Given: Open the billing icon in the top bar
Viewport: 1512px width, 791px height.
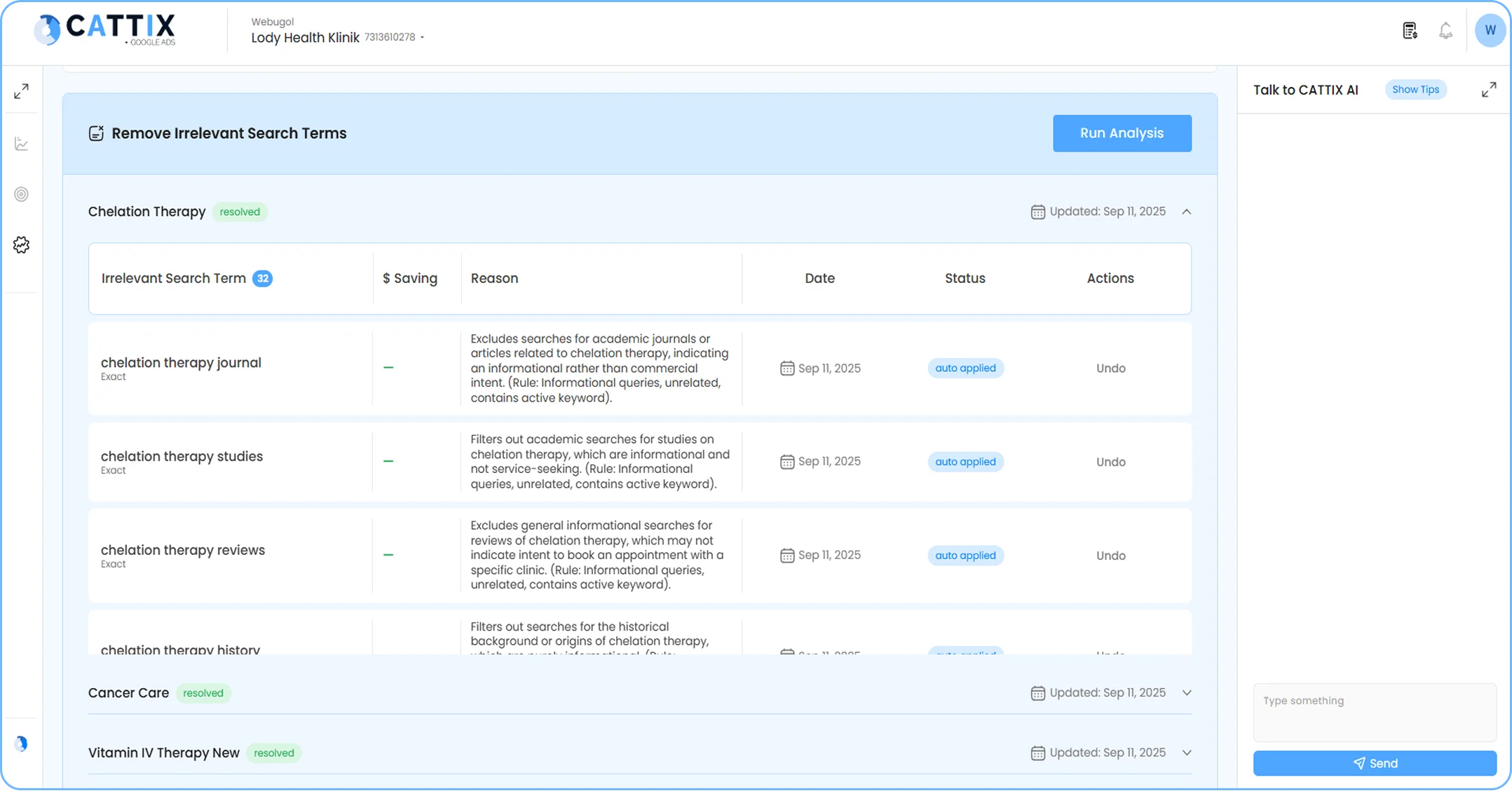Looking at the screenshot, I should (1409, 30).
